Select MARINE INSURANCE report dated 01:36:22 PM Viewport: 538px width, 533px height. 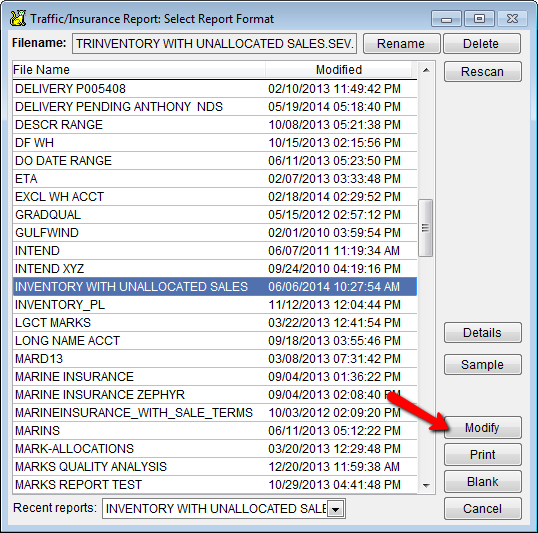pos(215,376)
